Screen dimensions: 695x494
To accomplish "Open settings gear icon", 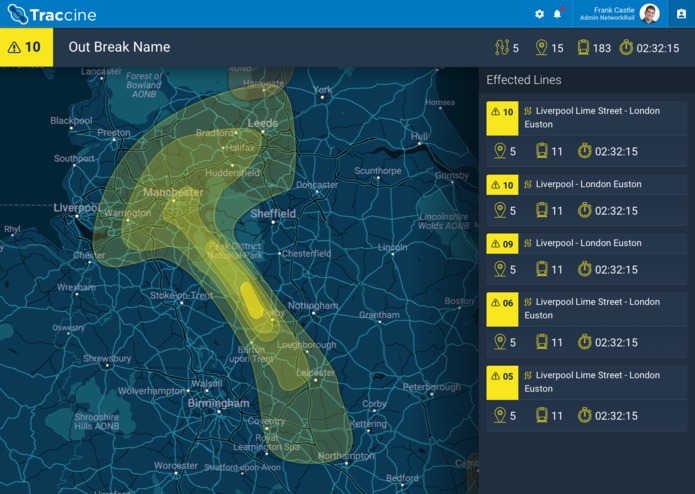I will tap(539, 14).
